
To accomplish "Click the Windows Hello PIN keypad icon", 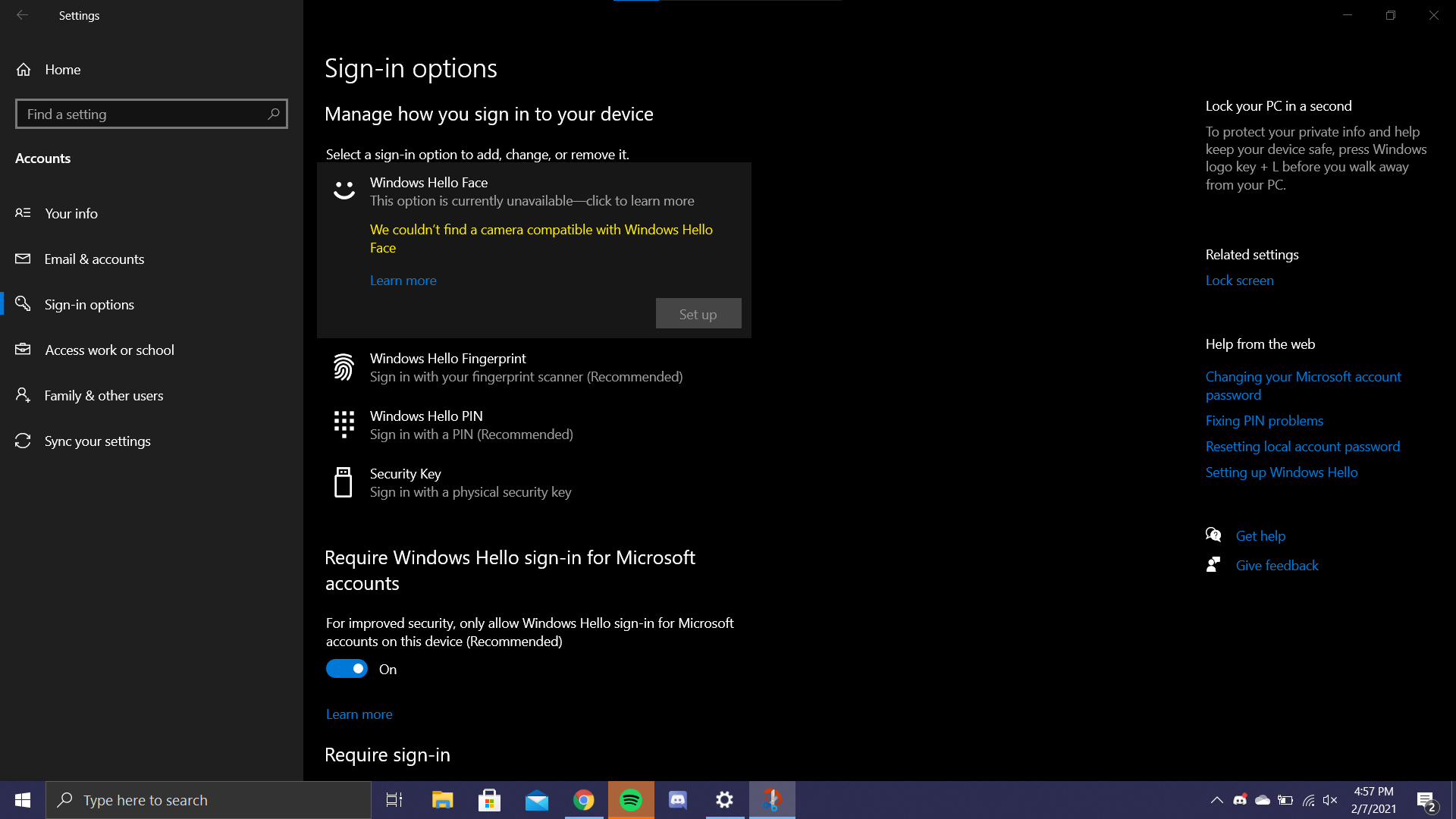I will pos(344,424).
